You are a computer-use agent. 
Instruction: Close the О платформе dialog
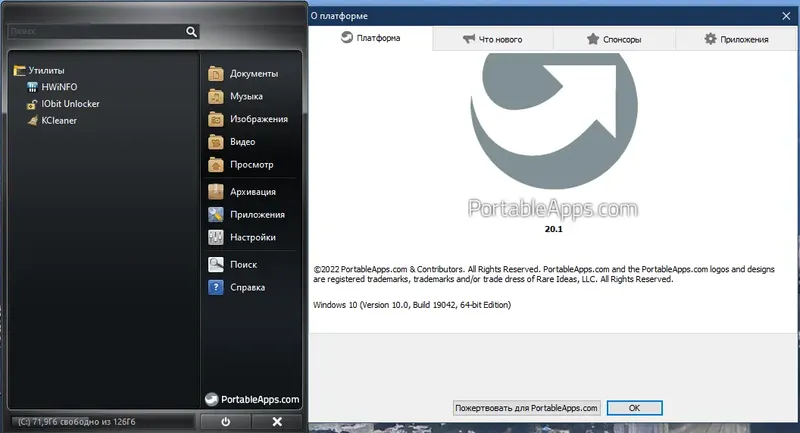pos(786,16)
